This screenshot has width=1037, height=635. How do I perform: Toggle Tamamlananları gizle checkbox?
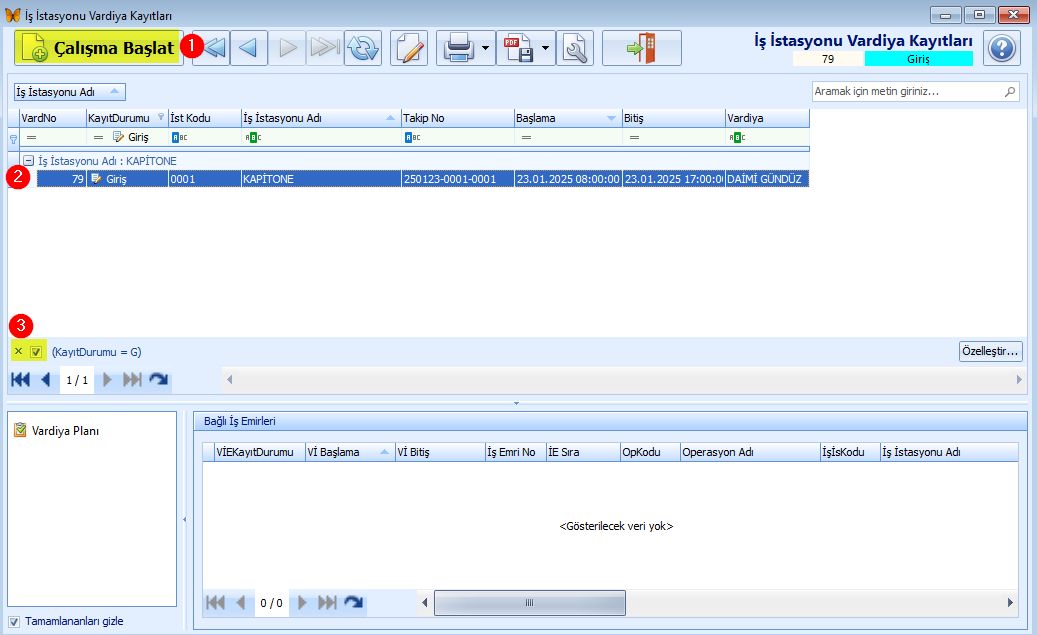coord(14,622)
